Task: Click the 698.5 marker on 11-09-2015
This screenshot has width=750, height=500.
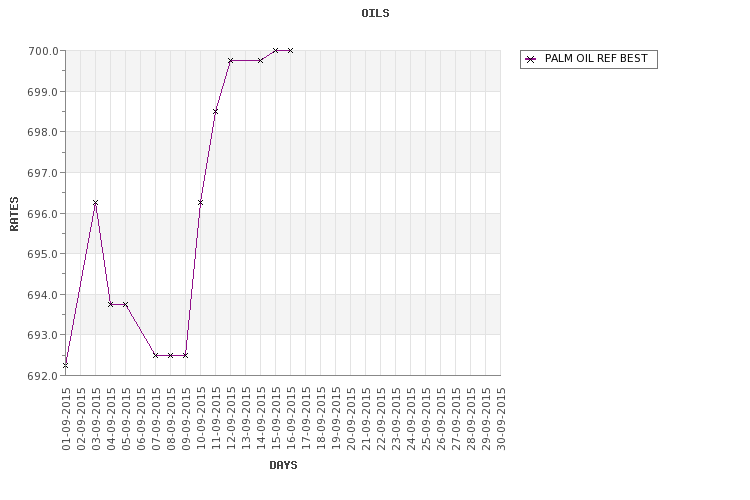Action: point(215,111)
